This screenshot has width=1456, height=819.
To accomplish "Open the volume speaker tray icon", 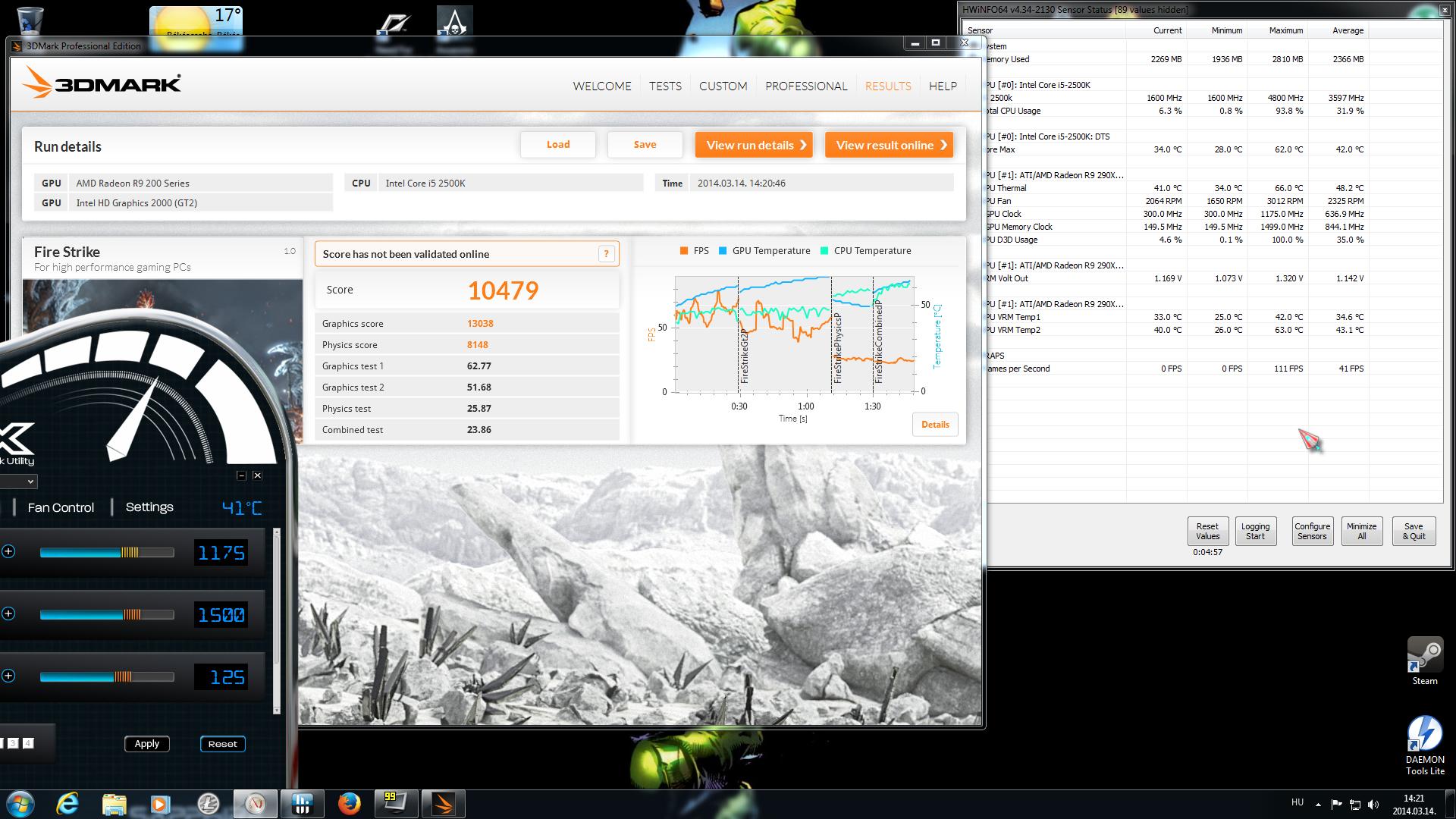I will [1373, 804].
